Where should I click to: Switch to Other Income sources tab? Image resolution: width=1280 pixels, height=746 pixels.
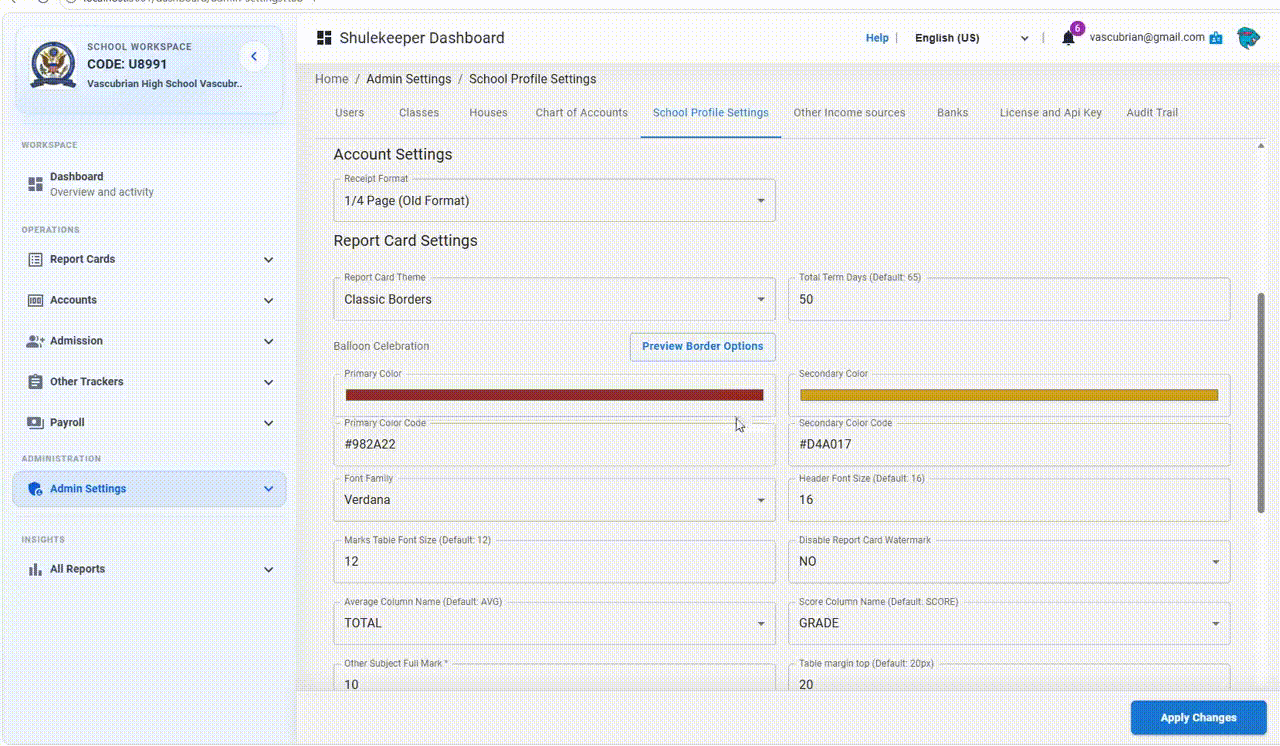click(x=849, y=113)
